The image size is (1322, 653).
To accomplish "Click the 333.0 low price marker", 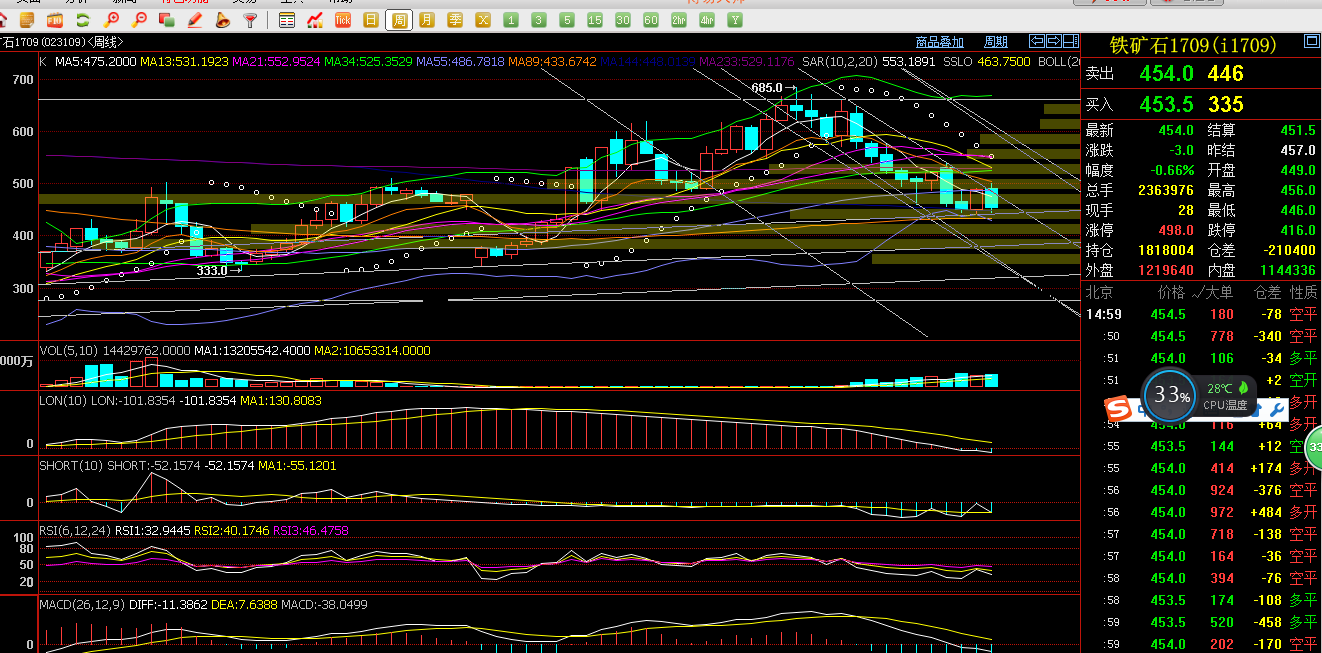I will pyautogui.click(x=211, y=270).
